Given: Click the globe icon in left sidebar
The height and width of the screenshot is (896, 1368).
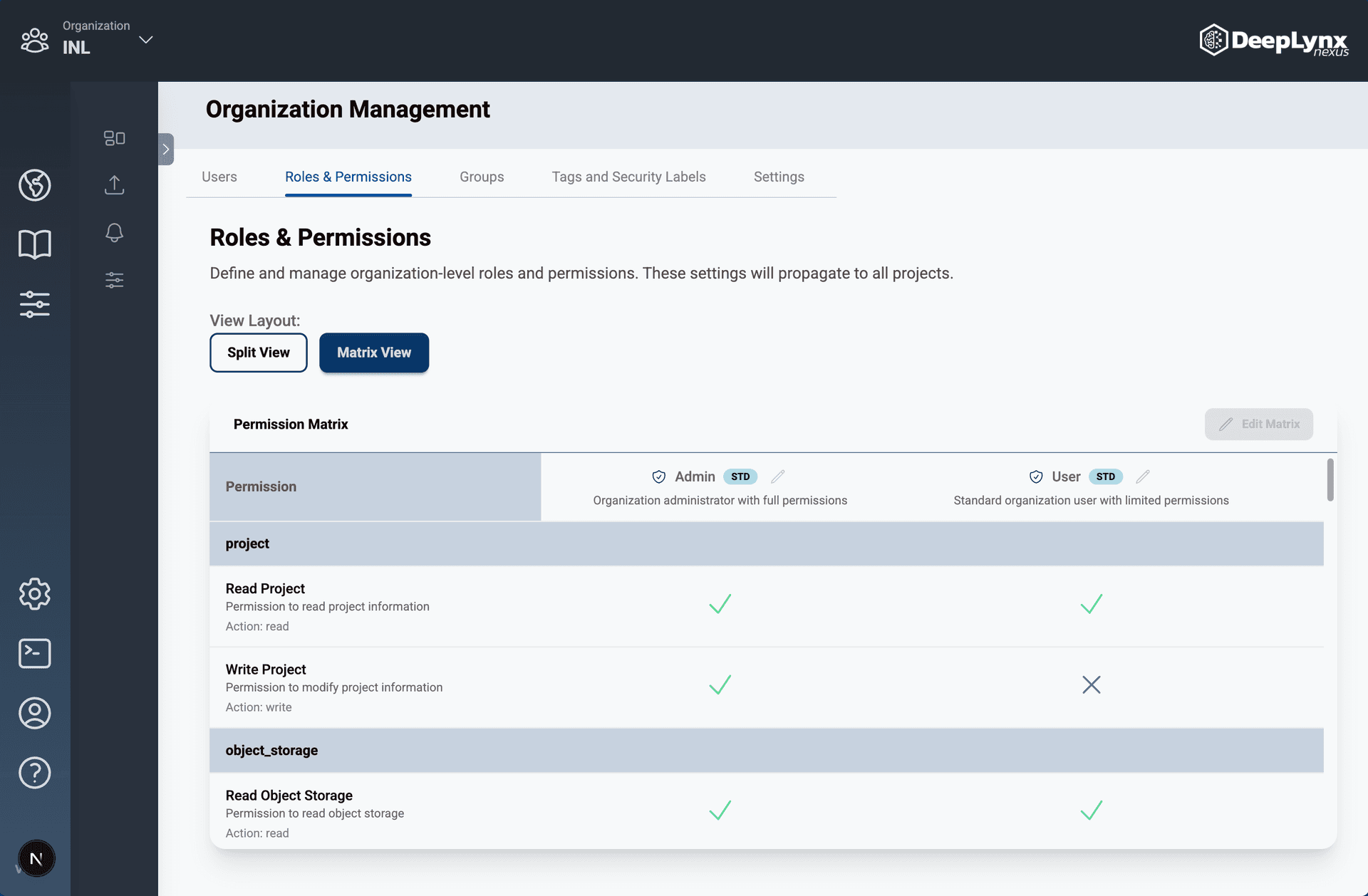Looking at the screenshot, I should click(x=34, y=185).
